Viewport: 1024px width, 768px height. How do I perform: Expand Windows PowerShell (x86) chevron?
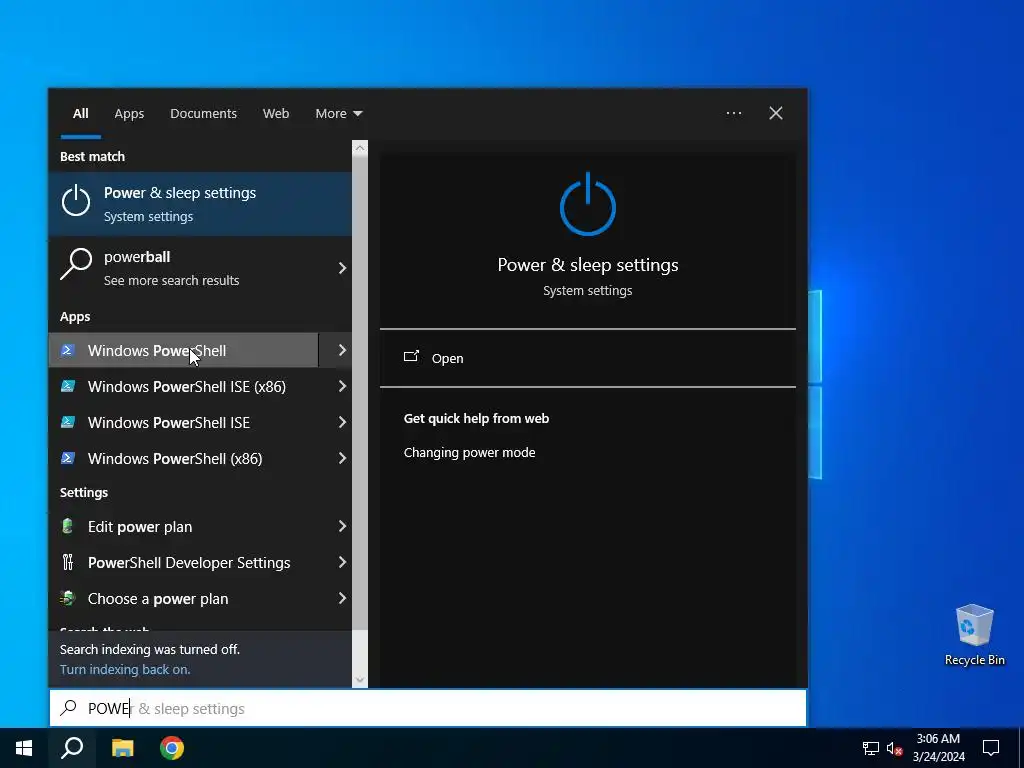(x=342, y=458)
